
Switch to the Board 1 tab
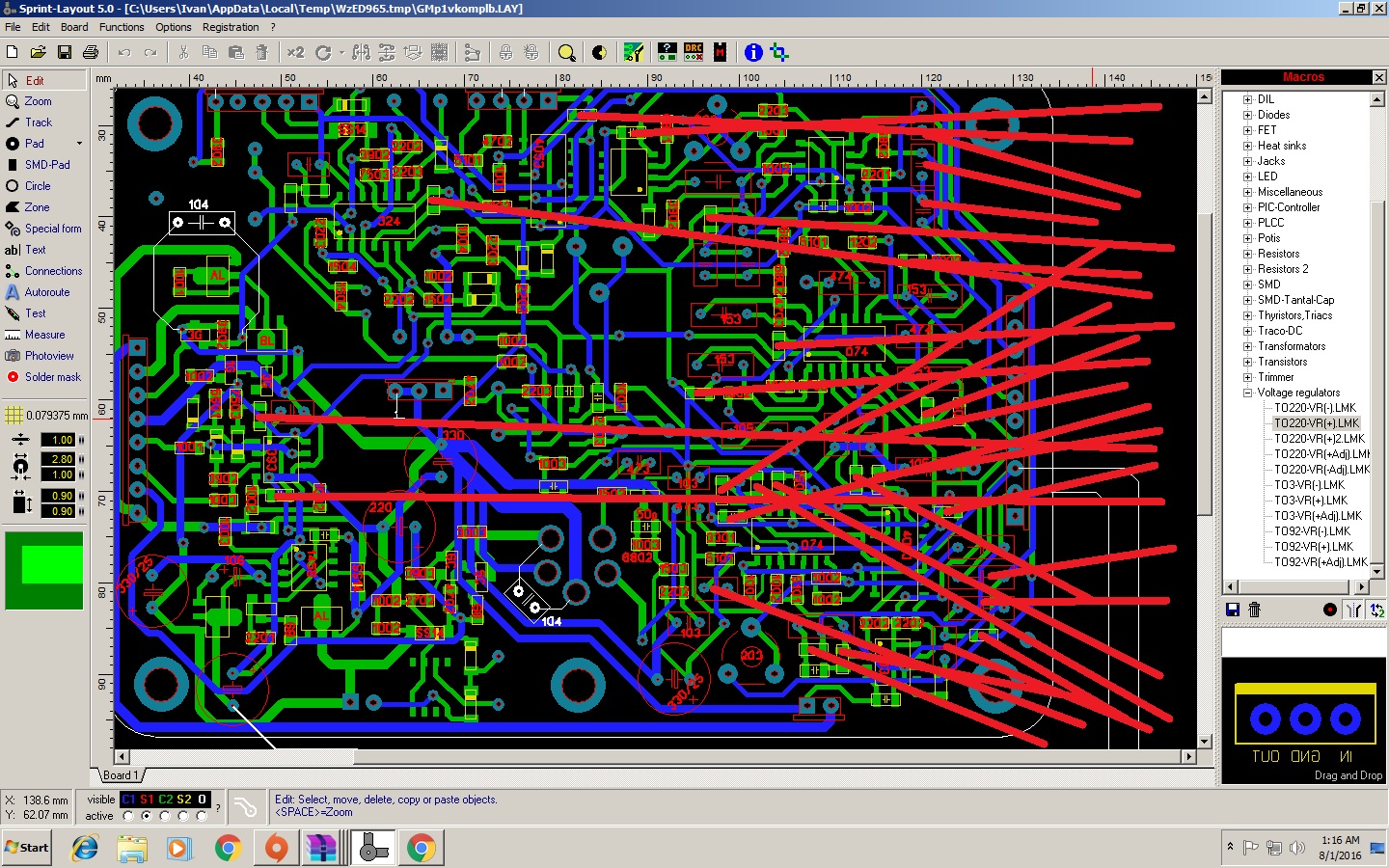121,775
